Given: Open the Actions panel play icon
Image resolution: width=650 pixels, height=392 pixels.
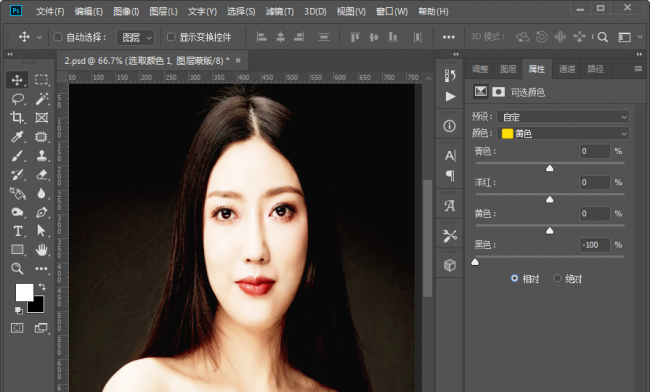Looking at the screenshot, I should pyautogui.click(x=450, y=97).
